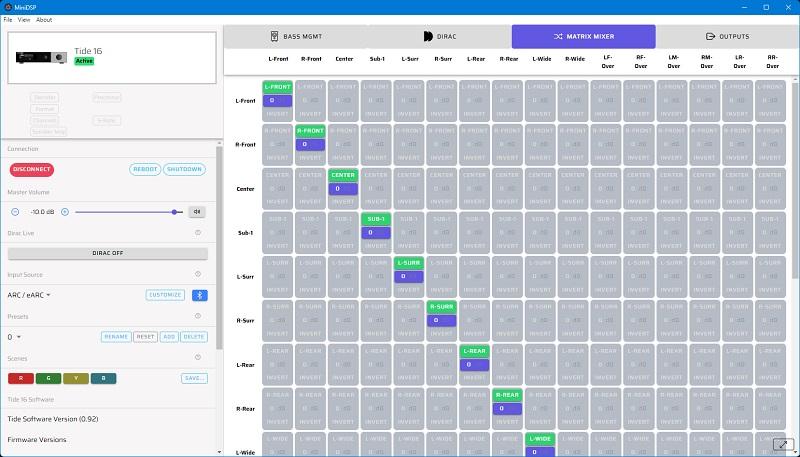Click the Dirac Live info icon
800x457 pixels.
click(x=198, y=232)
